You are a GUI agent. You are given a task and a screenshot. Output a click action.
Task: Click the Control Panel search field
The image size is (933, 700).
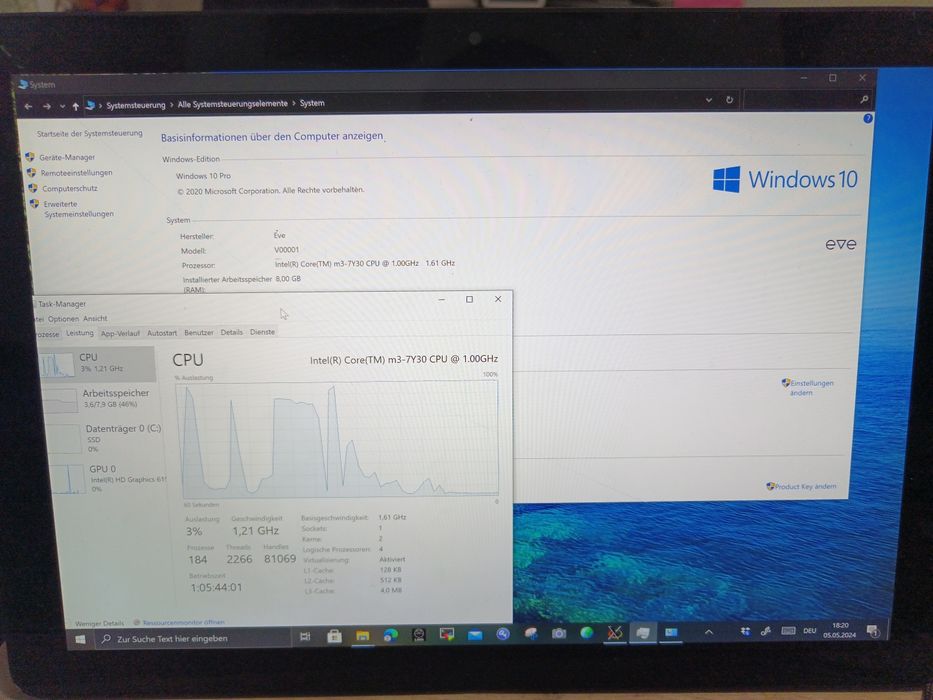click(807, 99)
